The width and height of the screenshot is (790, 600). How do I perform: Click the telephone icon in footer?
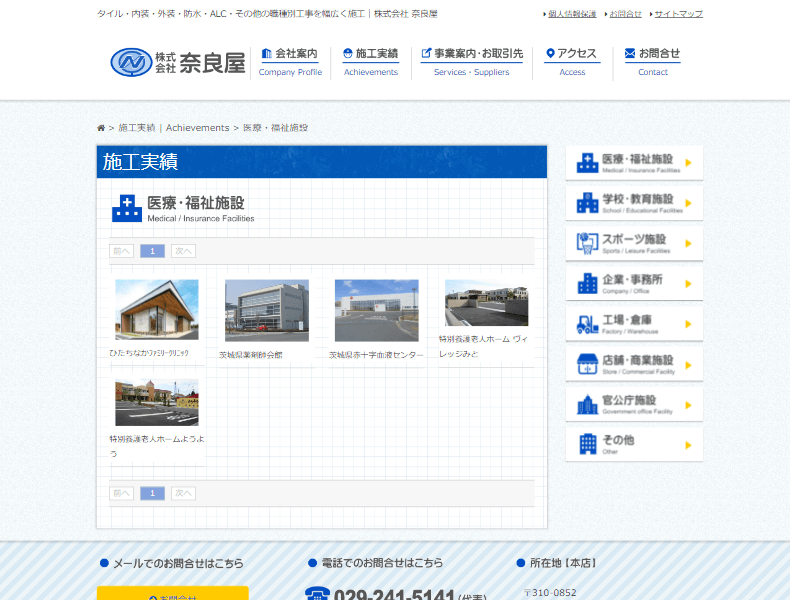coord(317,593)
